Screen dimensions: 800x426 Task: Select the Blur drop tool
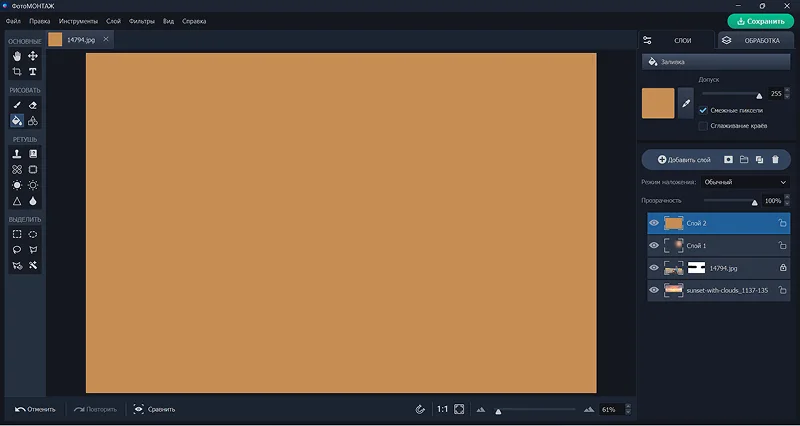[x=33, y=201]
